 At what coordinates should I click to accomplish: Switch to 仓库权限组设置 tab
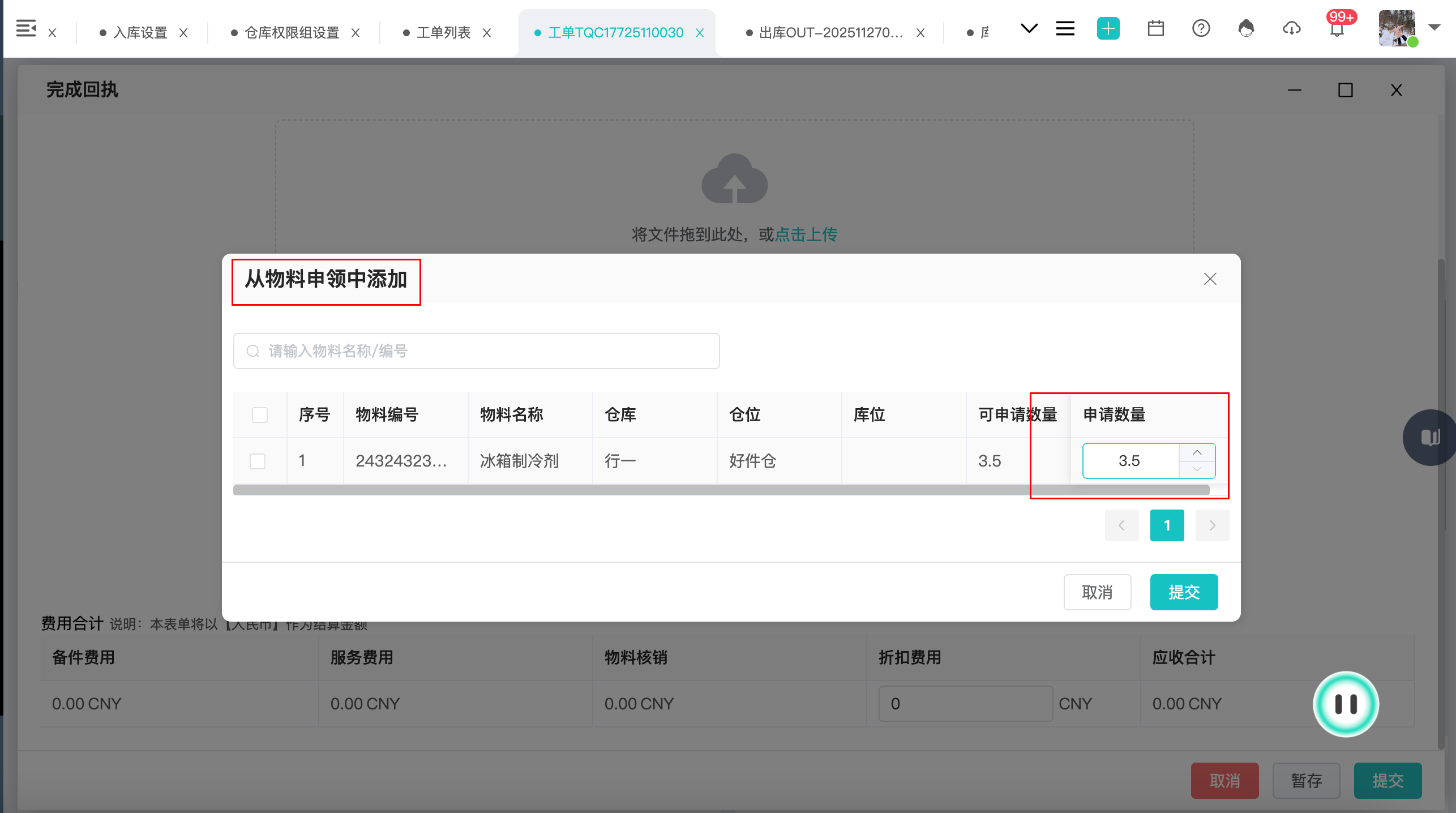coord(292,33)
